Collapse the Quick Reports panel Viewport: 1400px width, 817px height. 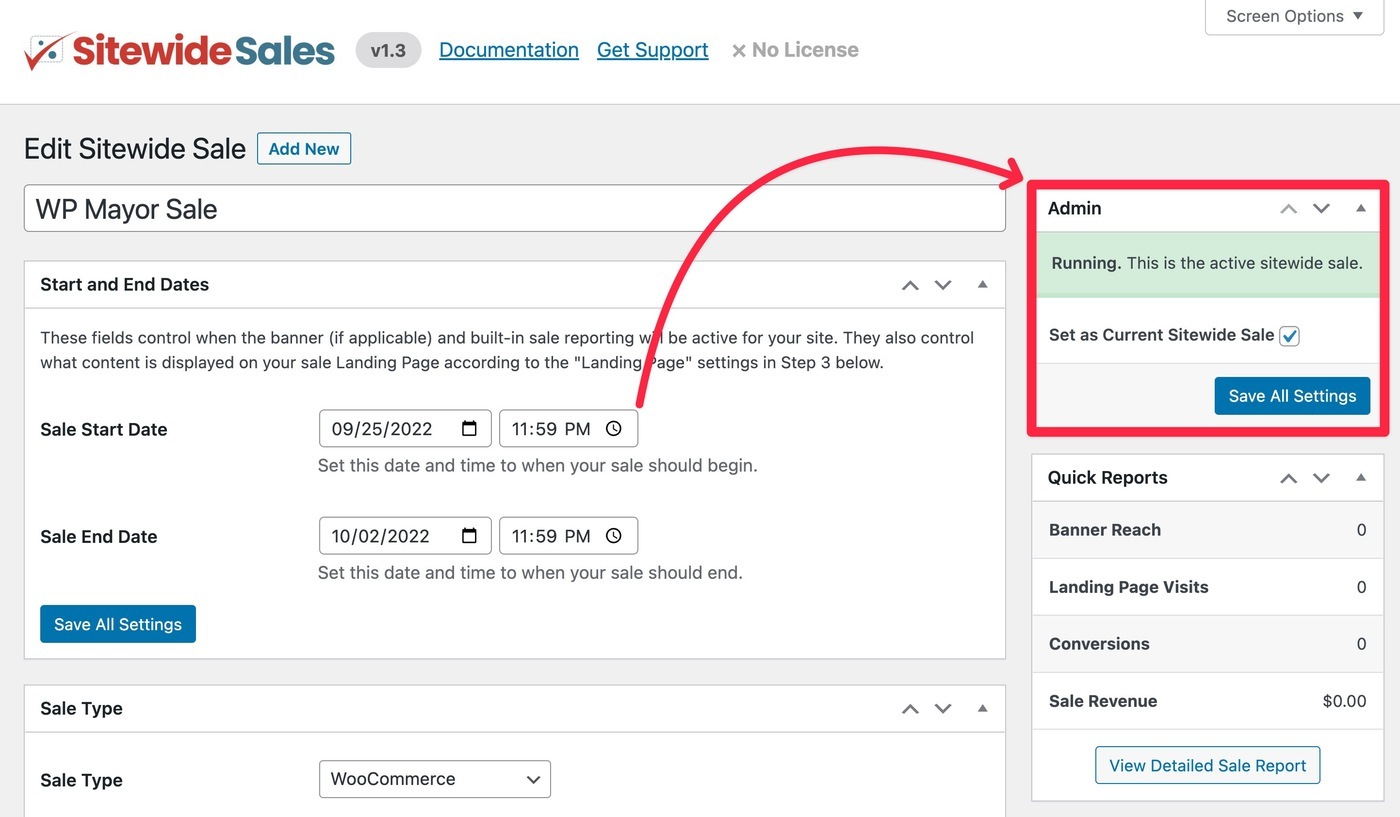[x=1361, y=478]
